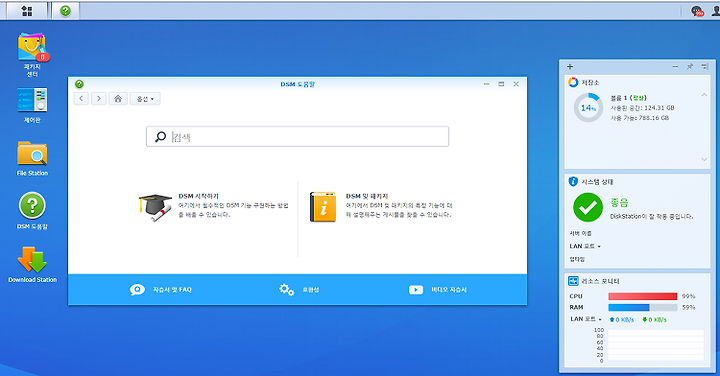Go back in DSM Help window

[81, 99]
